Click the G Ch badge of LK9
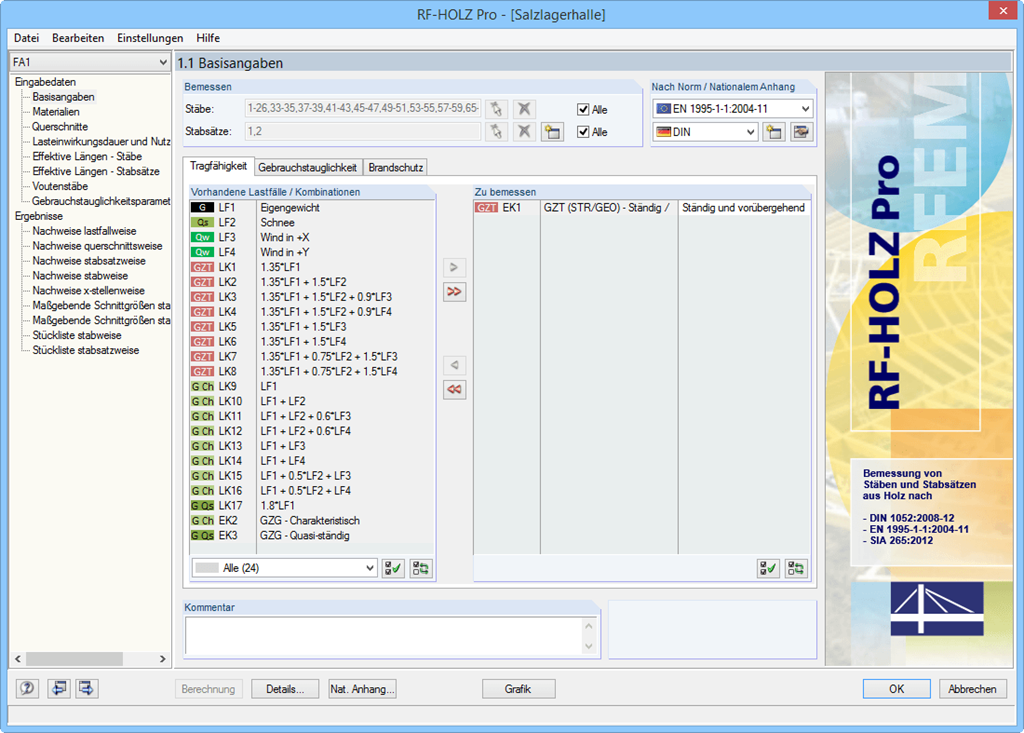The height and width of the screenshot is (733, 1024). [x=202, y=387]
